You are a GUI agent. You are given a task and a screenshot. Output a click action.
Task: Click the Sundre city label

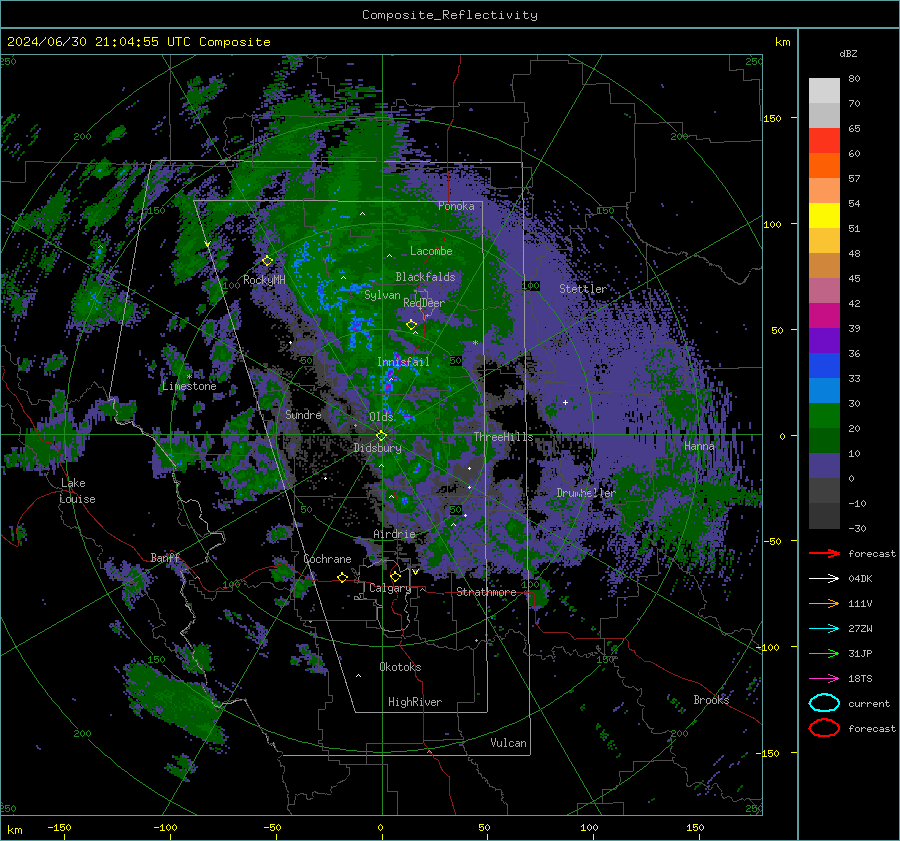pos(303,414)
